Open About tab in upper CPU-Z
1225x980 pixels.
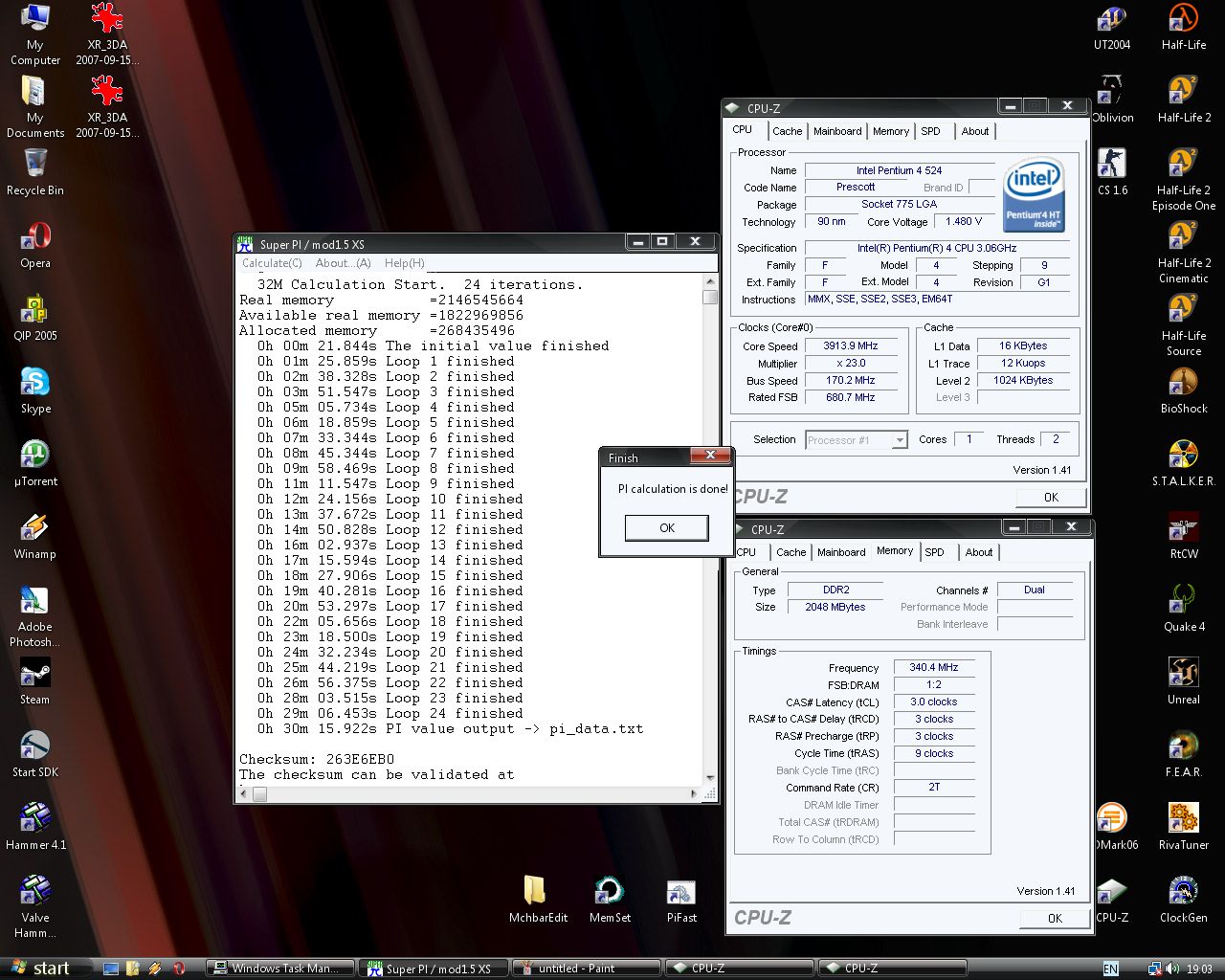click(975, 131)
